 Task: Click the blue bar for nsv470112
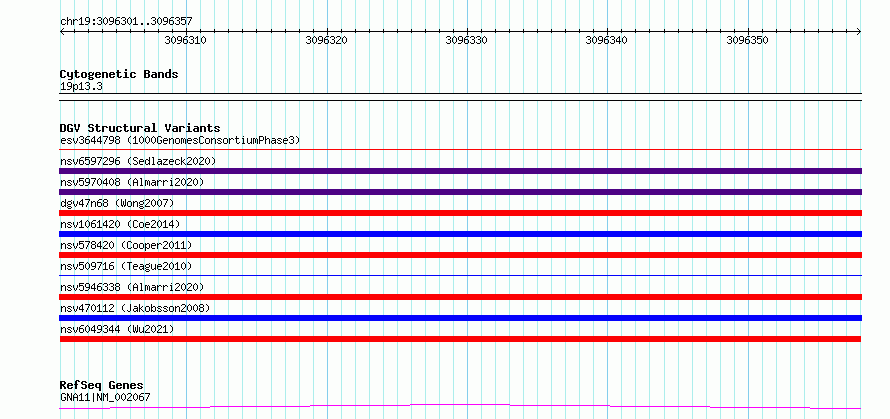point(460,318)
